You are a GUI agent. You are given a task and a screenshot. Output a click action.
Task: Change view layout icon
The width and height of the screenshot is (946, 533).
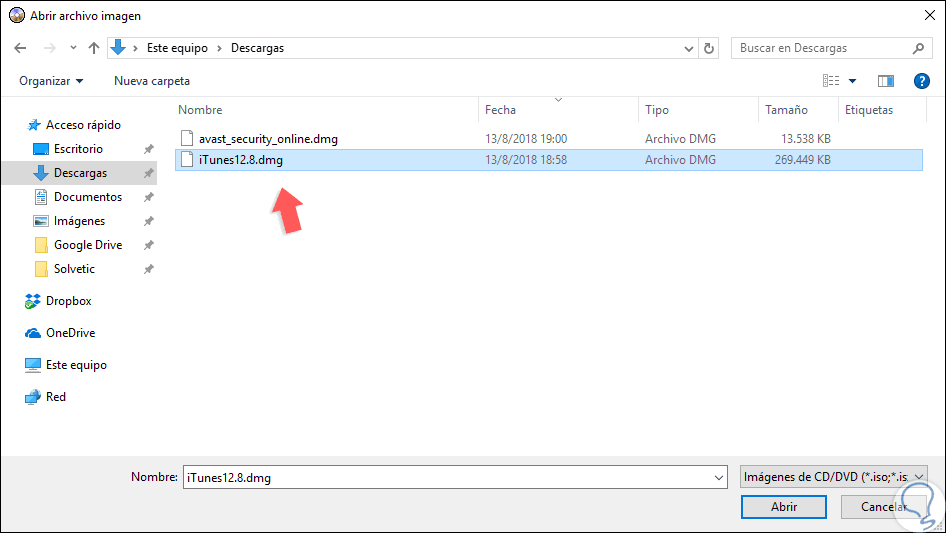[x=831, y=81]
